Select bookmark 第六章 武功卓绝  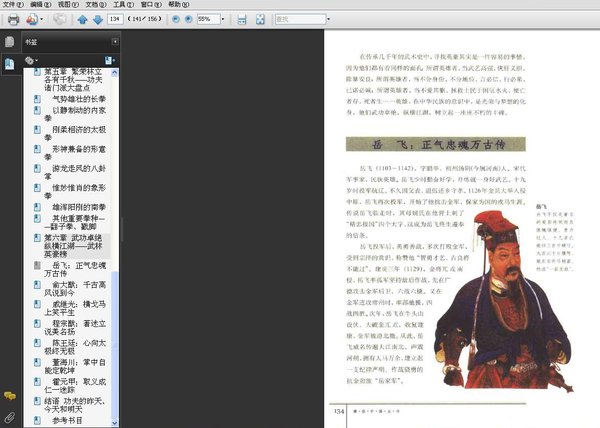click(73, 246)
